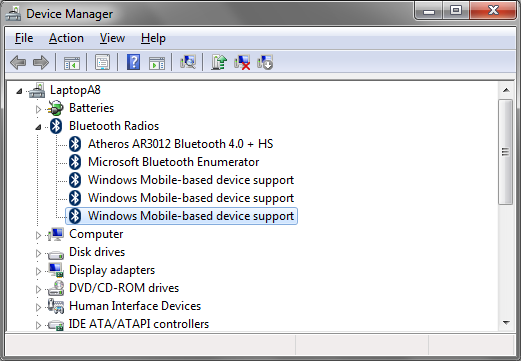Viewport: 521px width, 361px height.
Task: Click the Disable device toolbar icon
Action: pyautogui.click(x=265, y=62)
